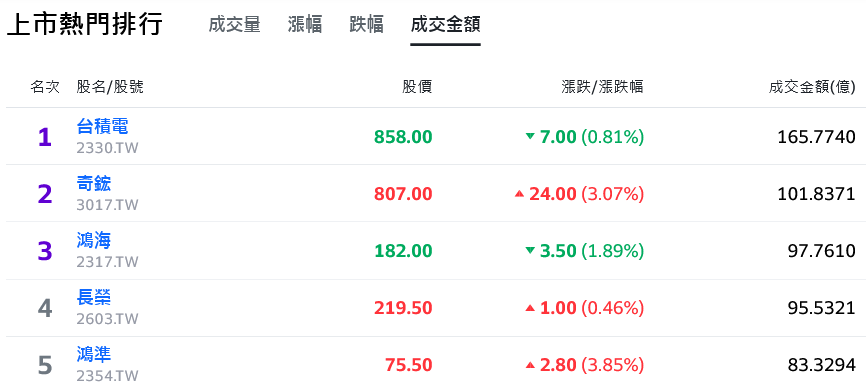Select the 成交金額 tab

click(x=445, y=25)
